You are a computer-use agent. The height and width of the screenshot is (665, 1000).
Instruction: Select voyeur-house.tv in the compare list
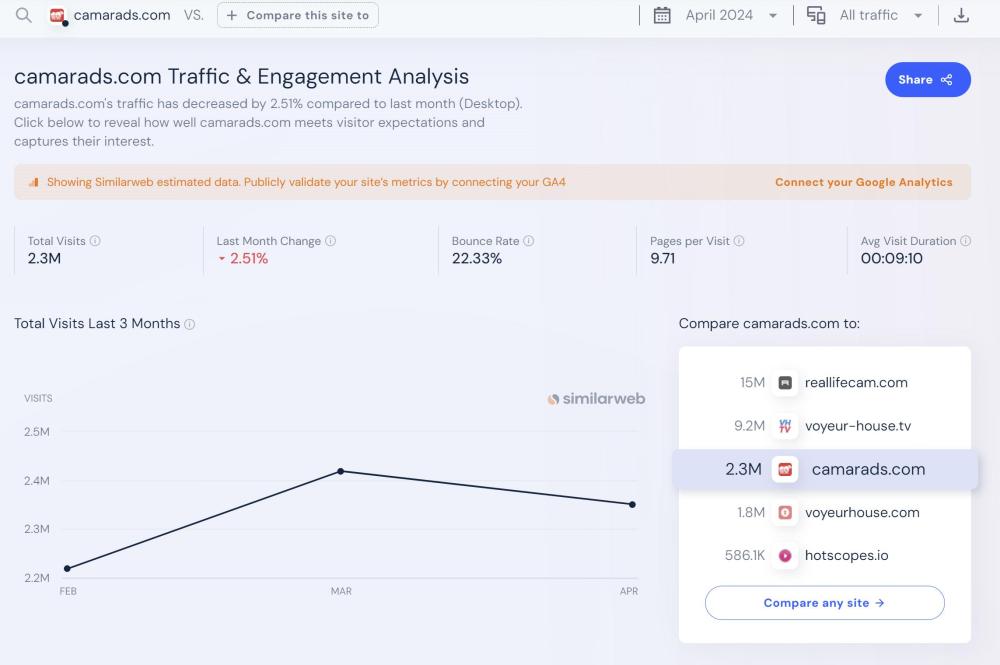point(857,426)
